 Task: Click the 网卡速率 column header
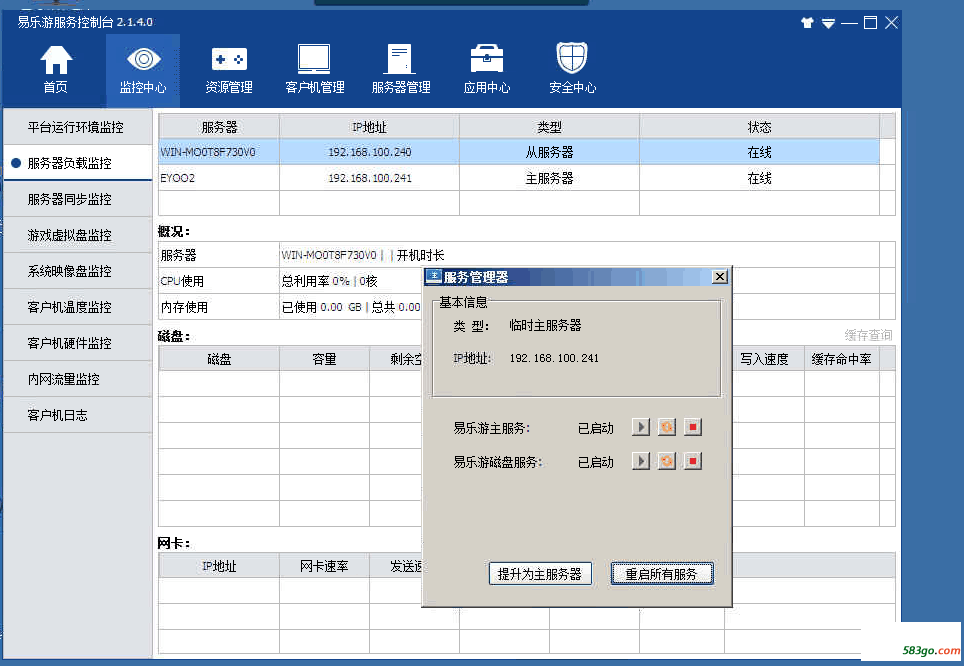324,566
